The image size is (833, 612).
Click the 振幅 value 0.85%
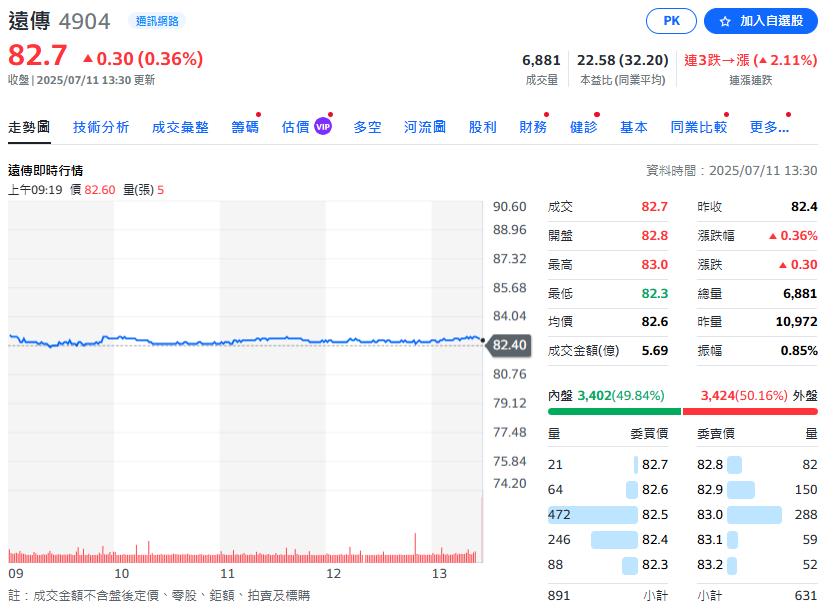click(x=799, y=351)
